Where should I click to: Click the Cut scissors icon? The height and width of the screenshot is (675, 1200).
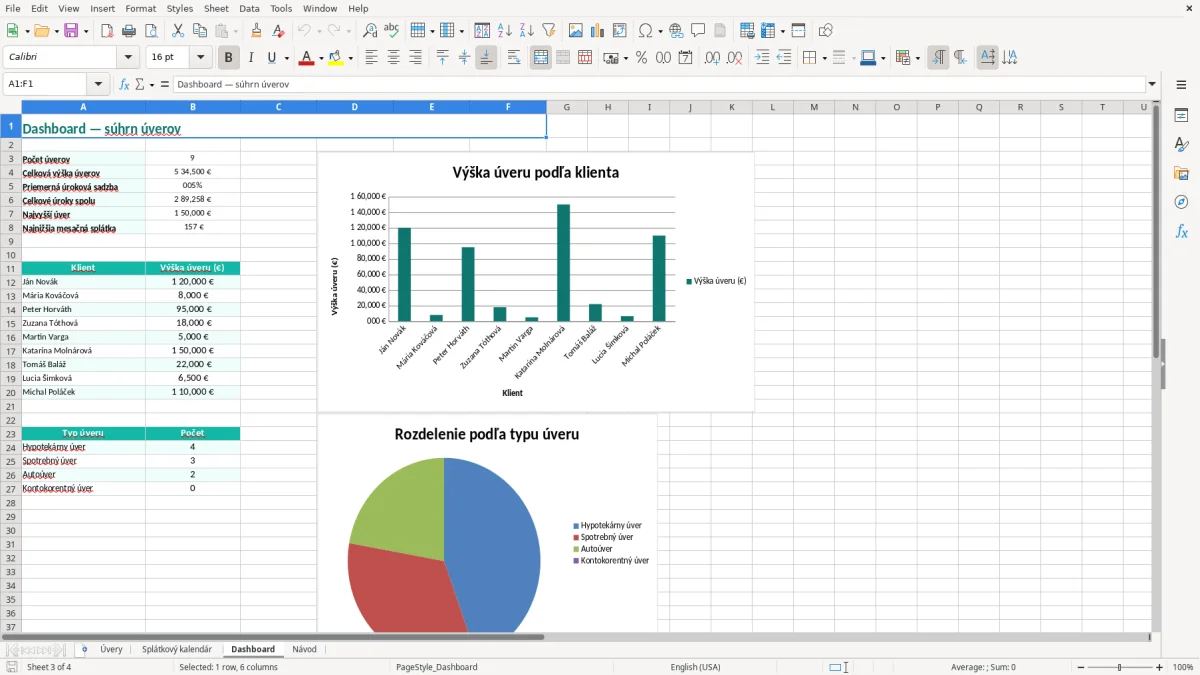[x=178, y=31]
